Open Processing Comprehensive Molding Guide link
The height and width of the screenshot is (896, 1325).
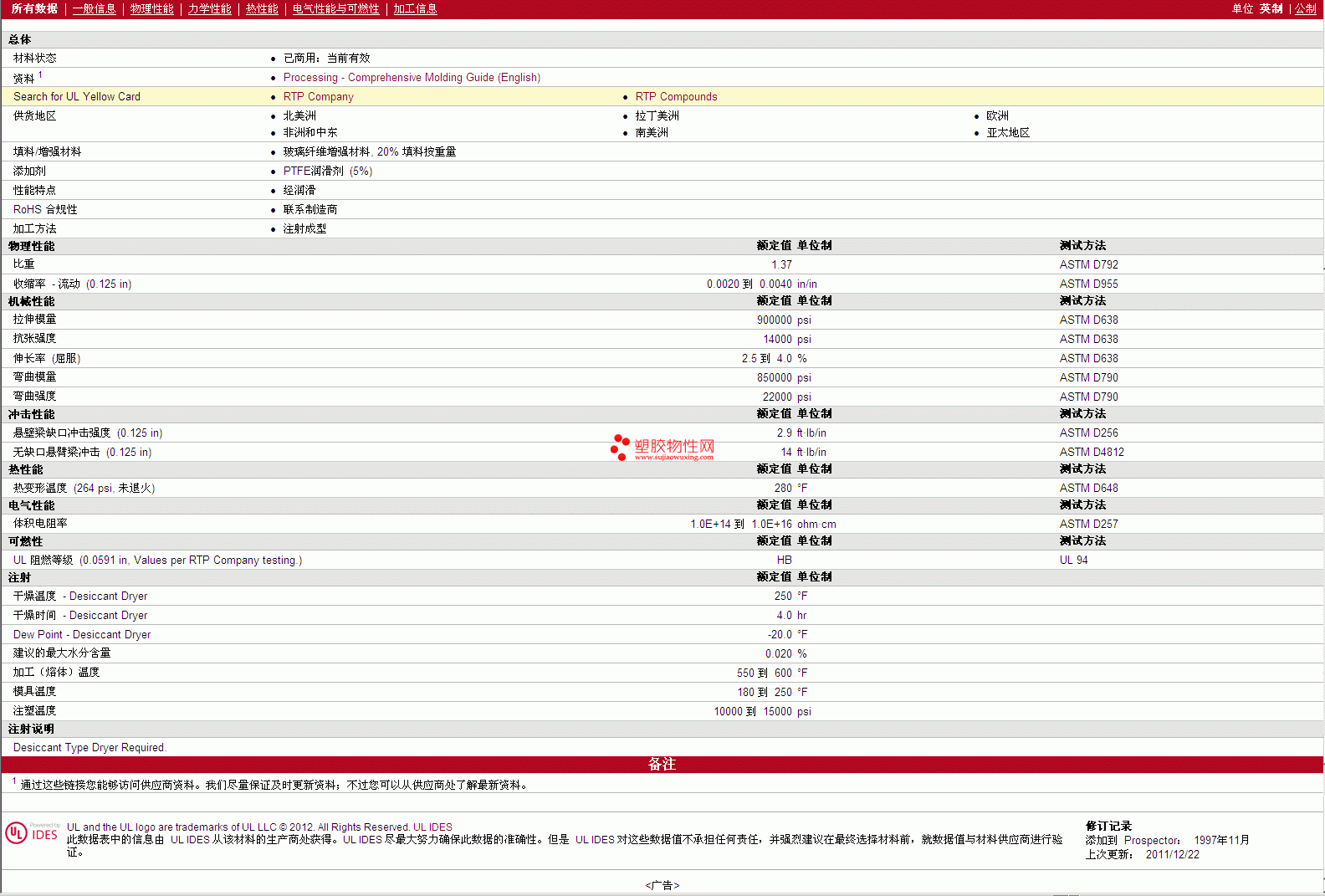[412, 77]
